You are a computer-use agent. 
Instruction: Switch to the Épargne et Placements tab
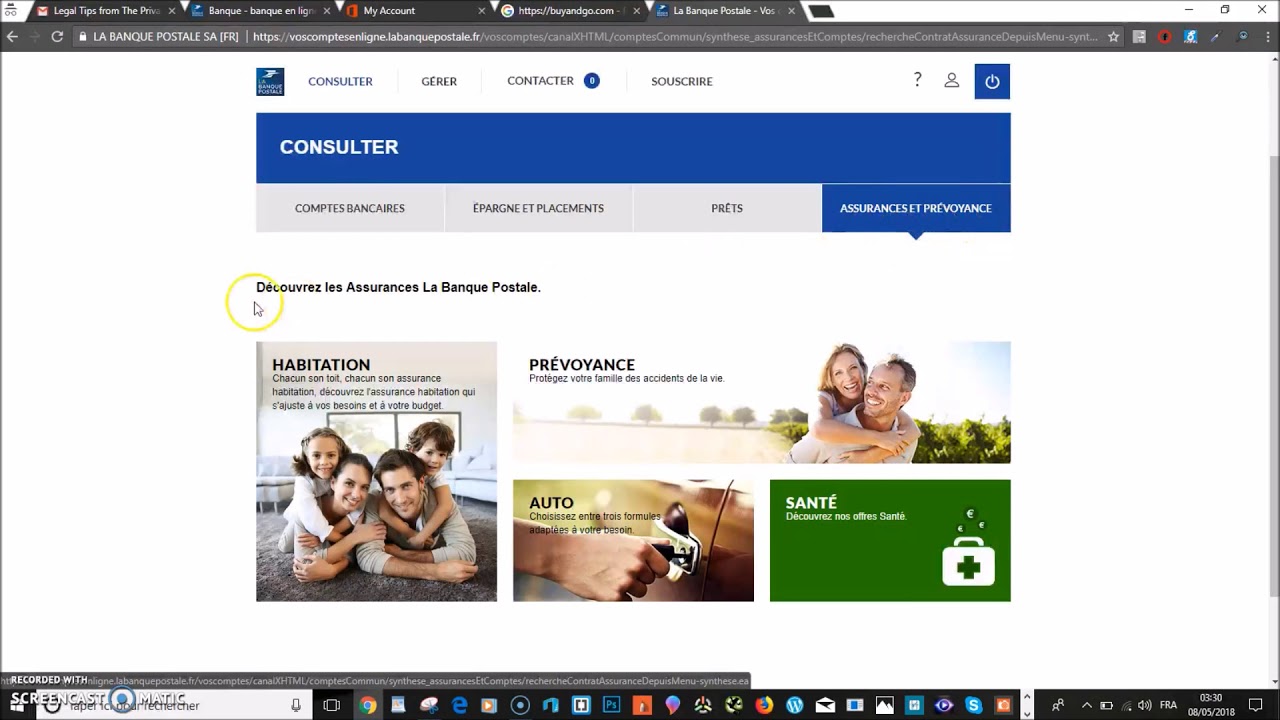coord(538,208)
